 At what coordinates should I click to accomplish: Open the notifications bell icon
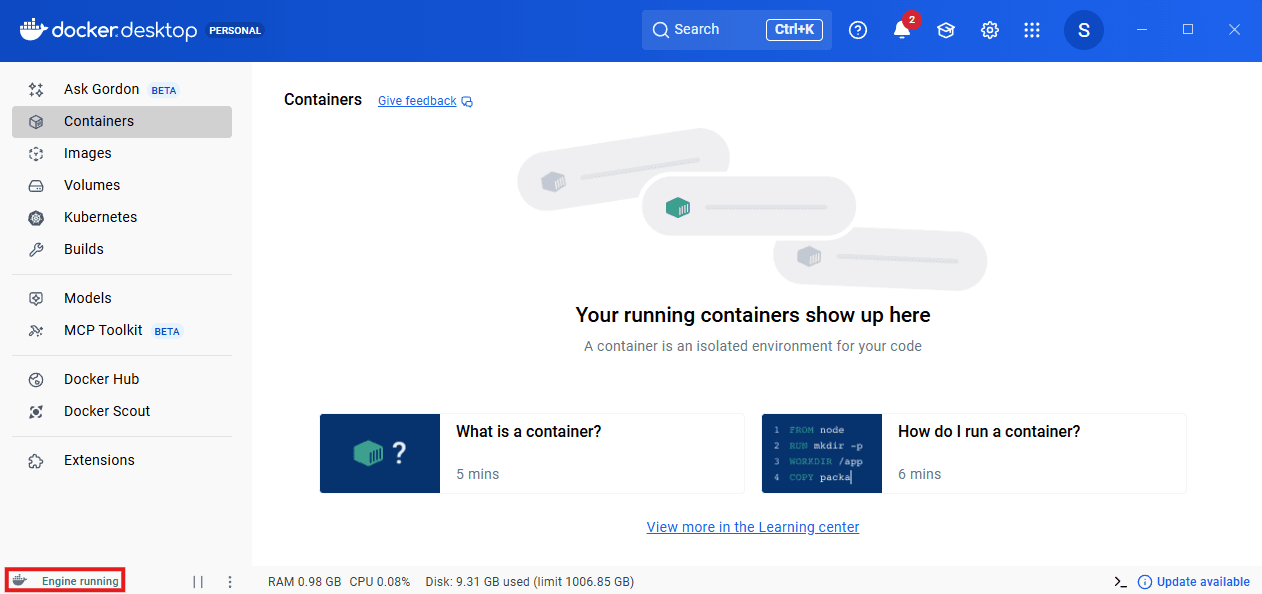(x=902, y=30)
